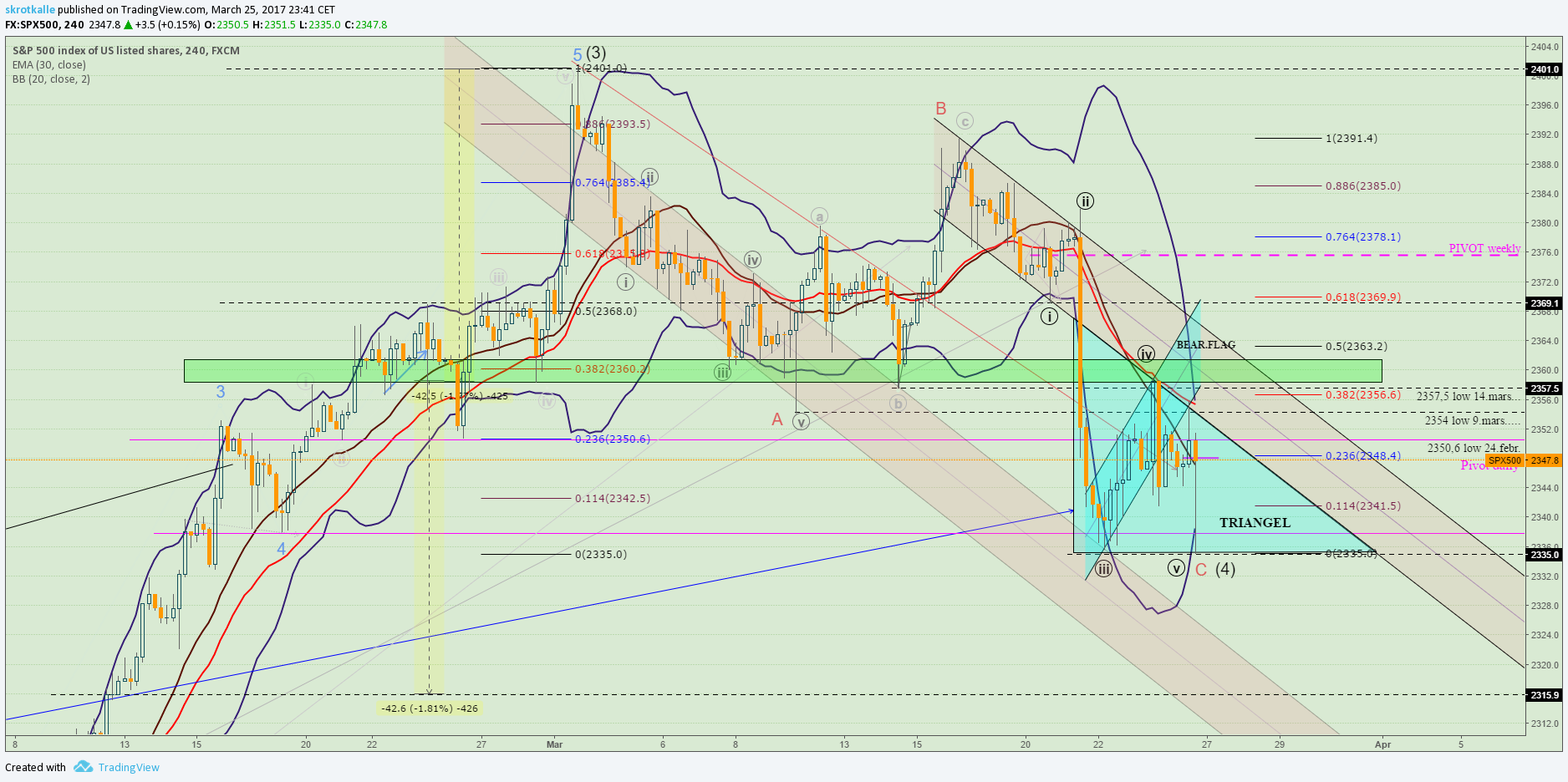The height and width of the screenshot is (782, 1568).
Task: Click the black circled iii wave marker
Action: click(1104, 570)
